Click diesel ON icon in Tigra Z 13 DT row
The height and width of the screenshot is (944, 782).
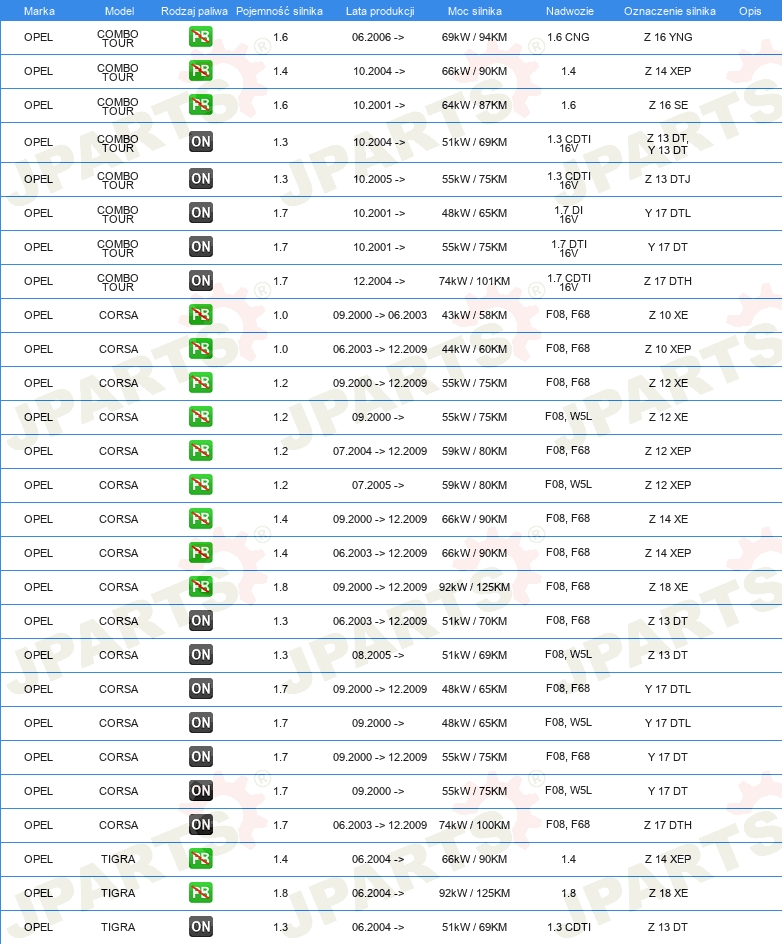point(200,927)
